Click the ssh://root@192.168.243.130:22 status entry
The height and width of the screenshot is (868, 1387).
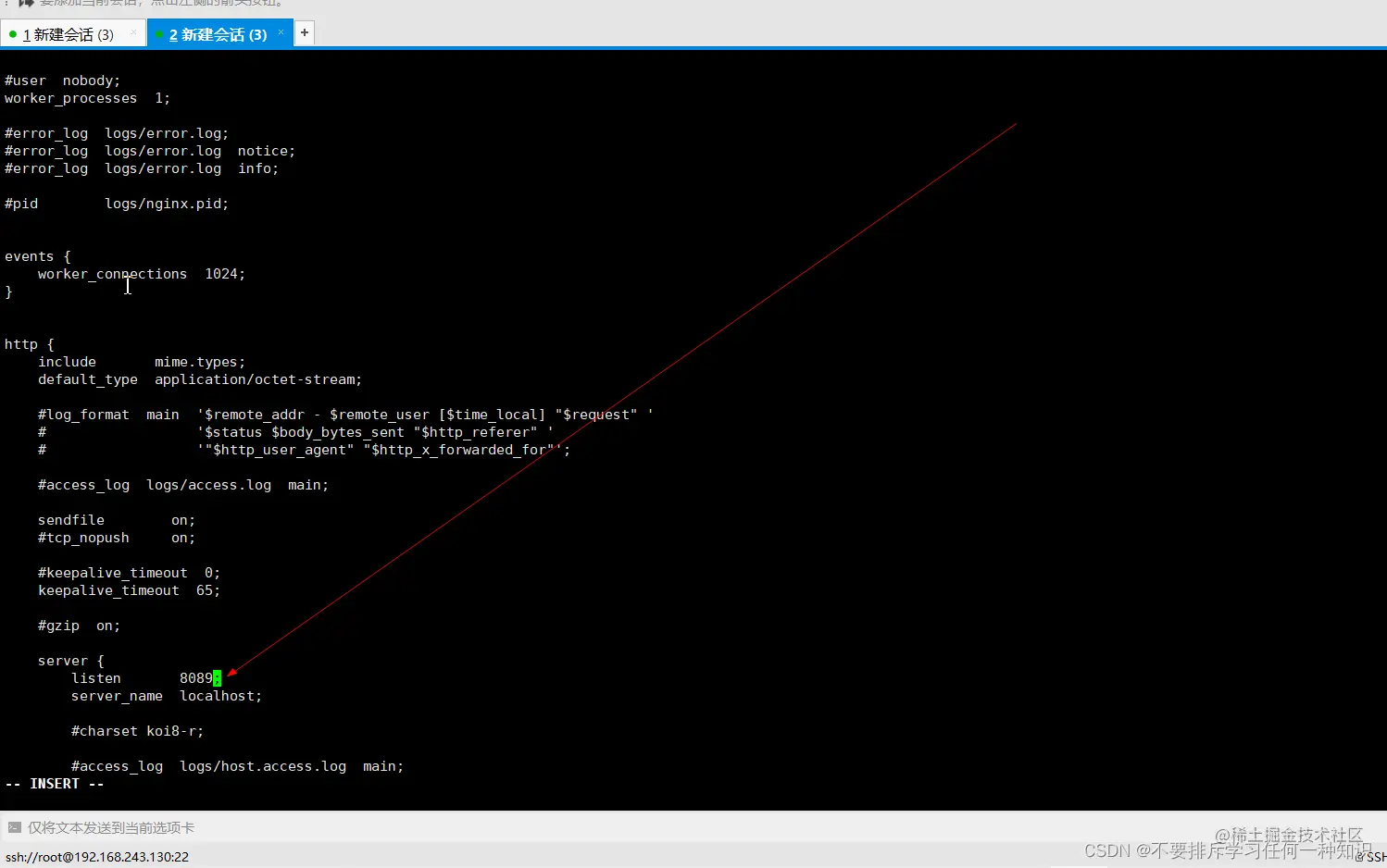[97, 857]
